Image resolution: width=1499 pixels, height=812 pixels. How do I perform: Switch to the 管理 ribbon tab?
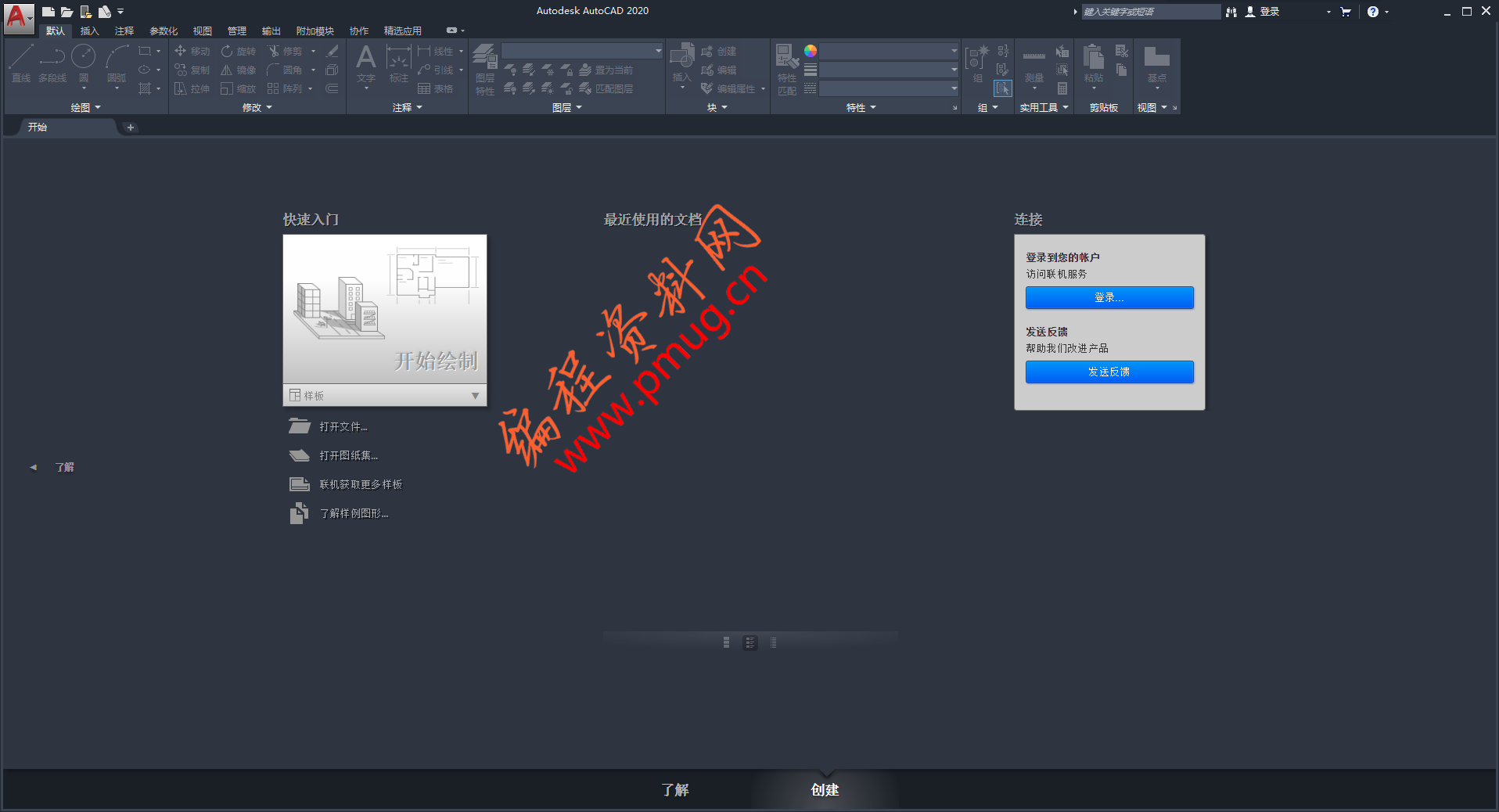click(237, 31)
